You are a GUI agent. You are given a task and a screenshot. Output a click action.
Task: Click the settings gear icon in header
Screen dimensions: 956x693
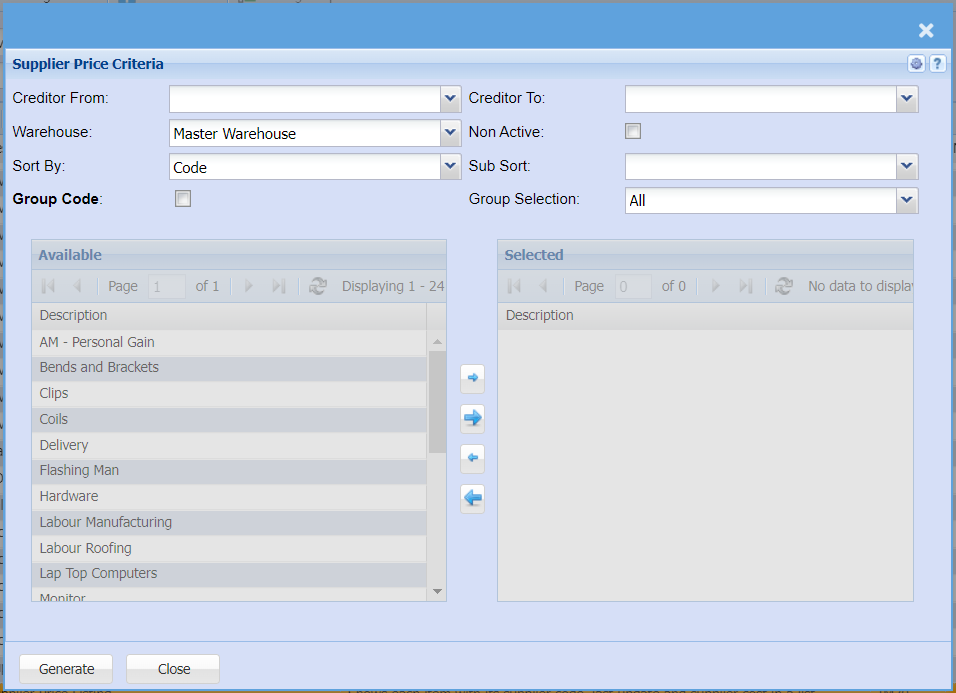pos(916,64)
